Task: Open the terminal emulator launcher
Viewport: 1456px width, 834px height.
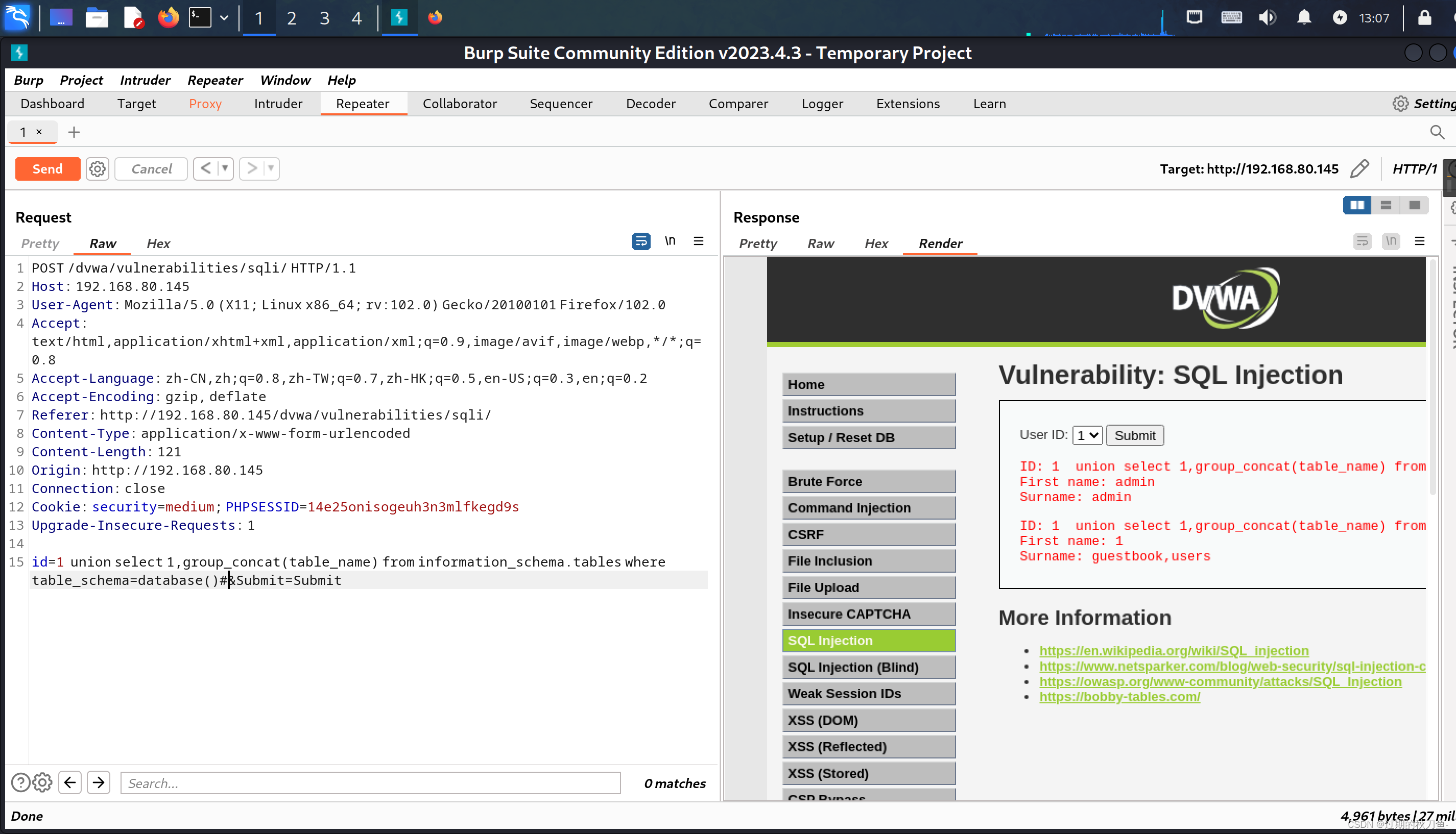Action: pyautogui.click(x=200, y=18)
